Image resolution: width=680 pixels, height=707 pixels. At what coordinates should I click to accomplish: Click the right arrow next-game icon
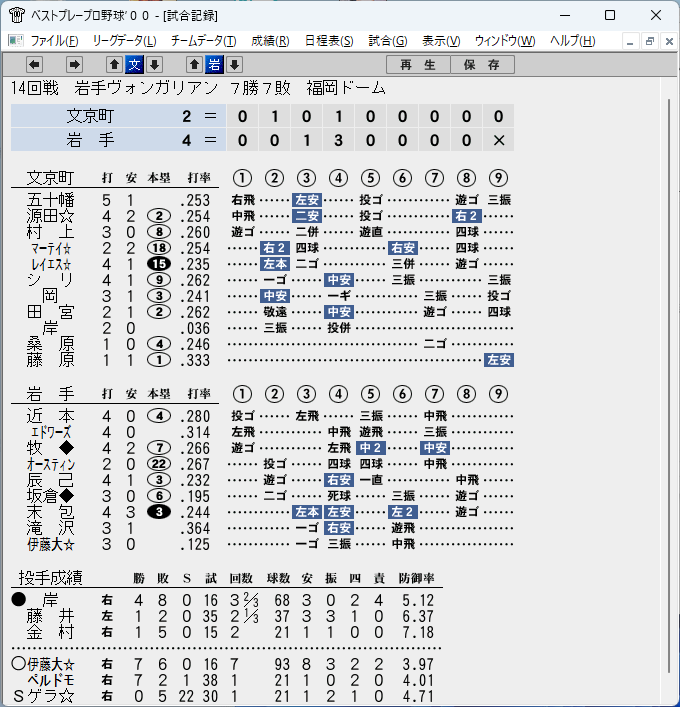click(x=74, y=64)
